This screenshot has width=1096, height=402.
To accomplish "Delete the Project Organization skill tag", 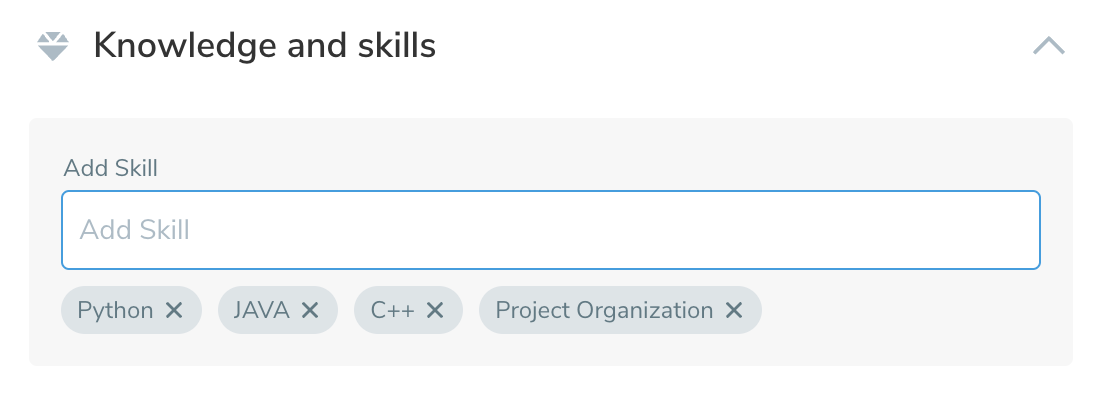I will pos(734,310).
